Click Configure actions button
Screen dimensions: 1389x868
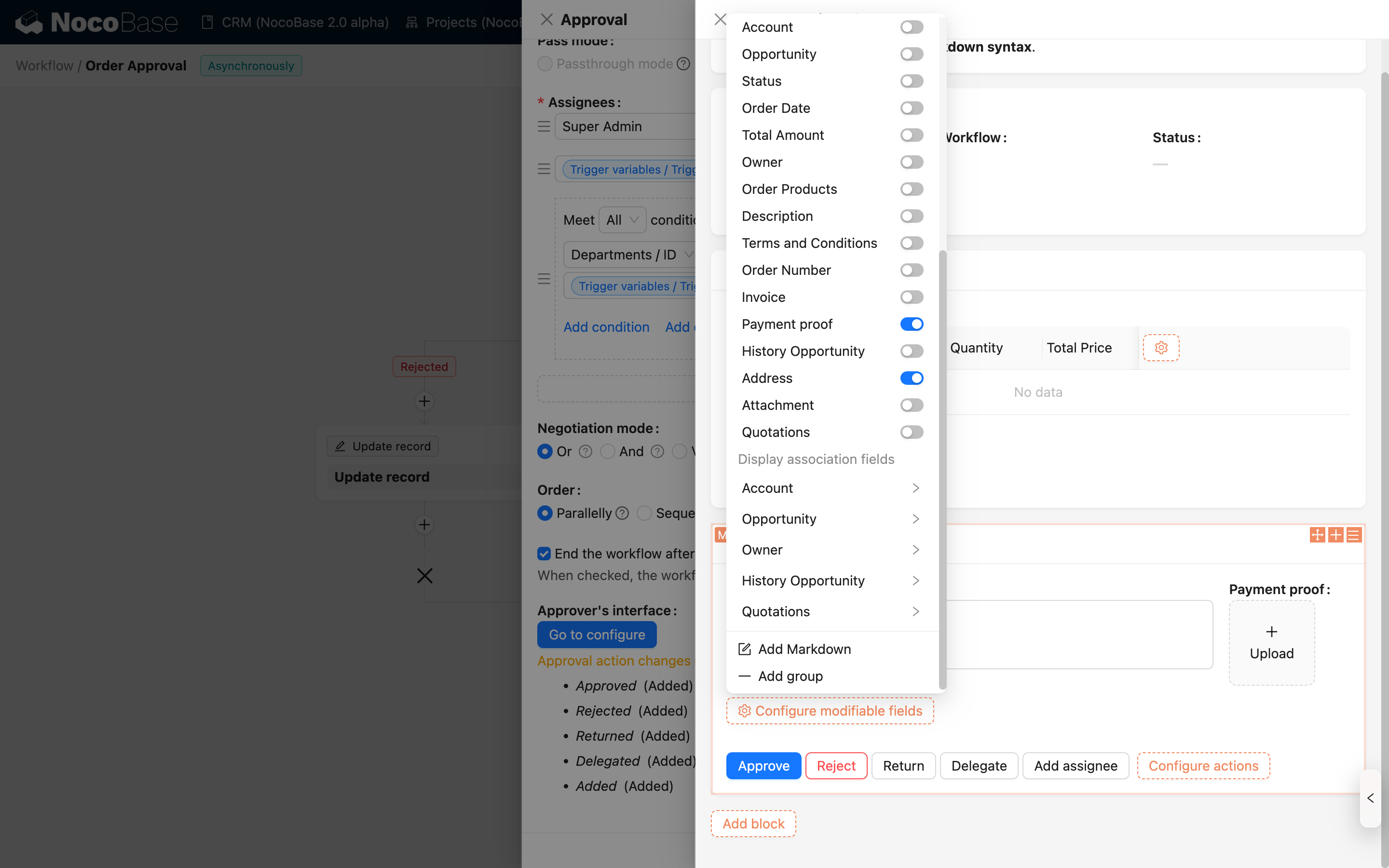pyautogui.click(x=1203, y=766)
